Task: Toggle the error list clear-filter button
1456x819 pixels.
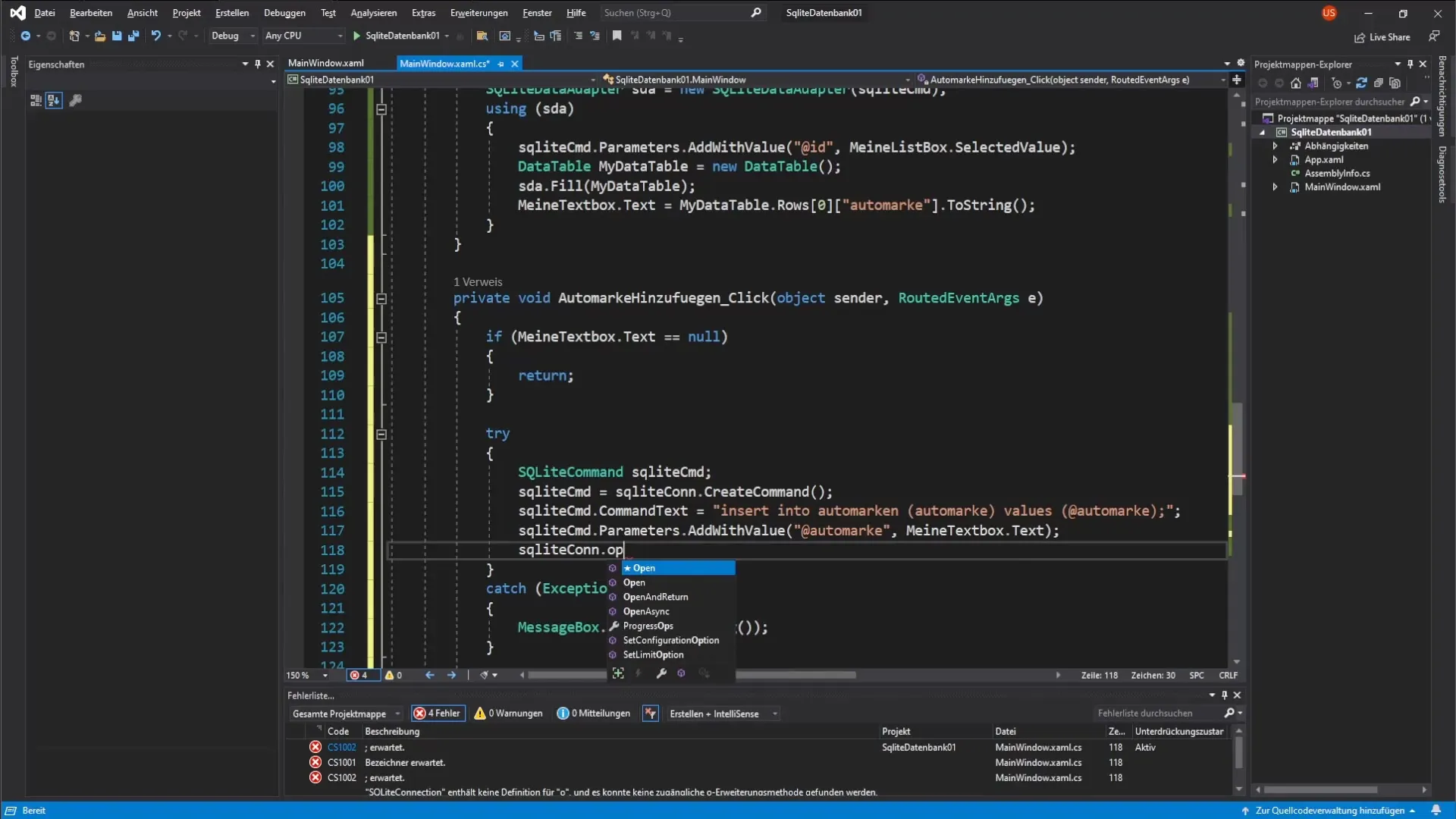Action: [x=651, y=714]
